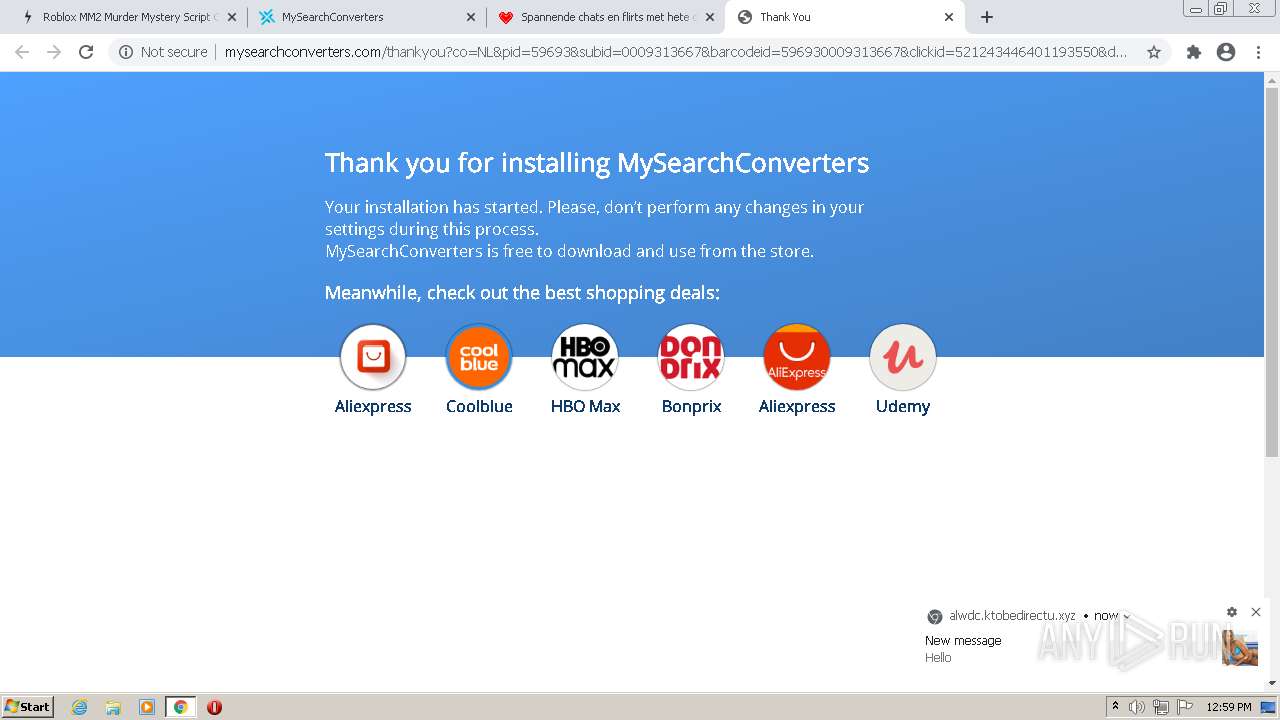This screenshot has width=1280, height=720.
Task: Switch to the MySearchConverters tab
Action: [365, 17]
